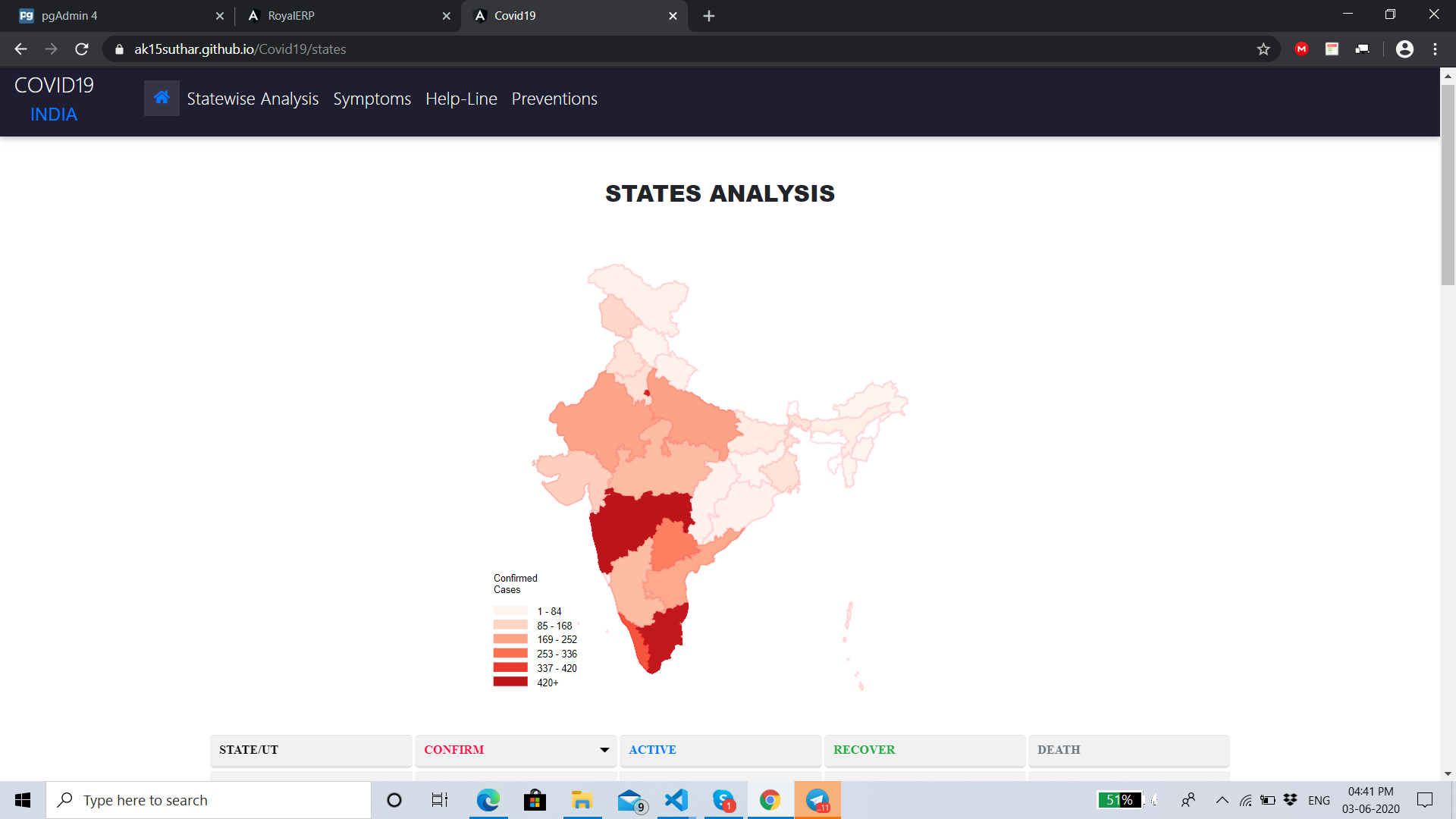Open Chrome three-dot menu

[1435, 49]
